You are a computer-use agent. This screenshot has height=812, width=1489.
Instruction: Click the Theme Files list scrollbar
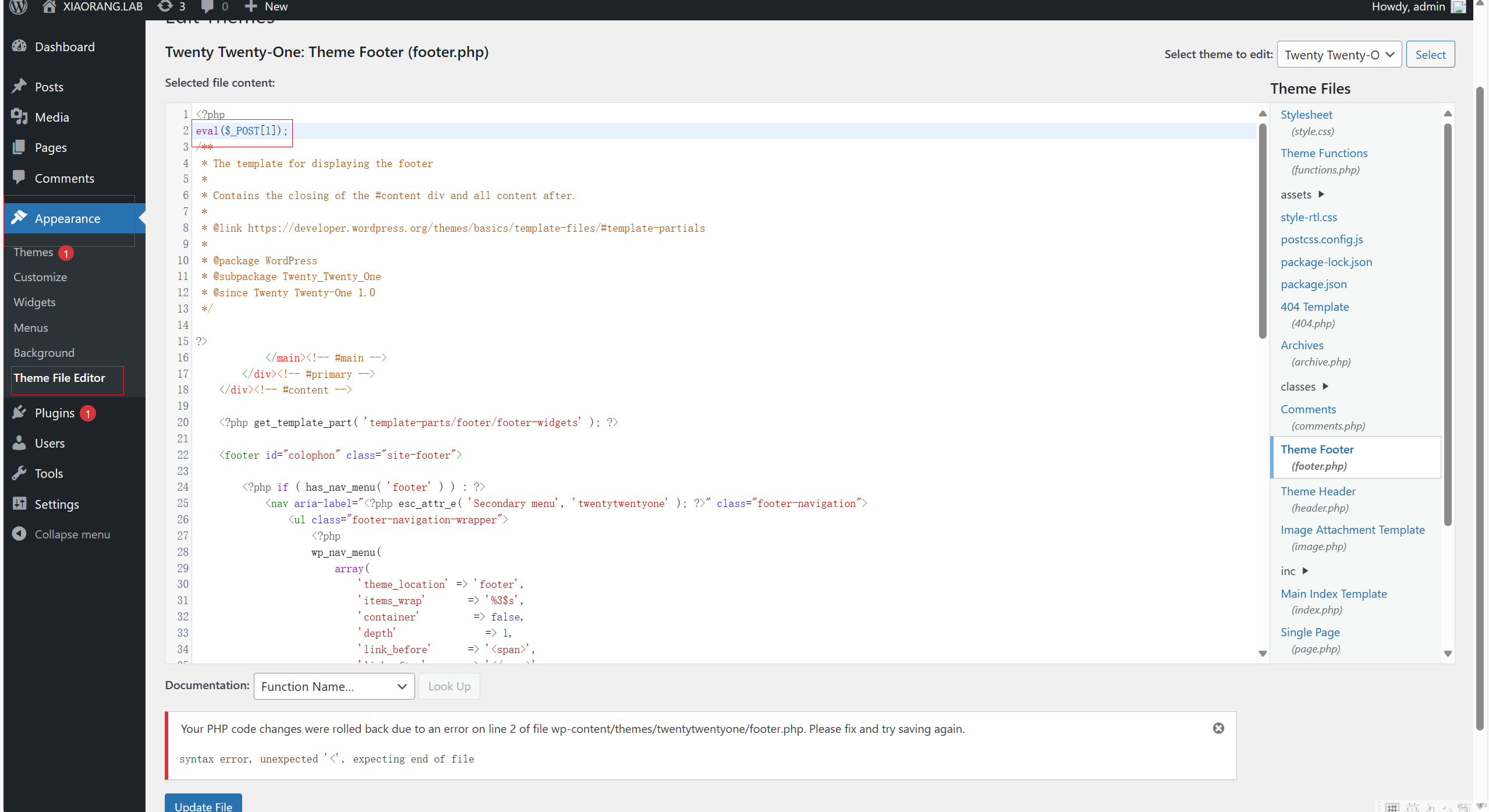click(1448, 324)
